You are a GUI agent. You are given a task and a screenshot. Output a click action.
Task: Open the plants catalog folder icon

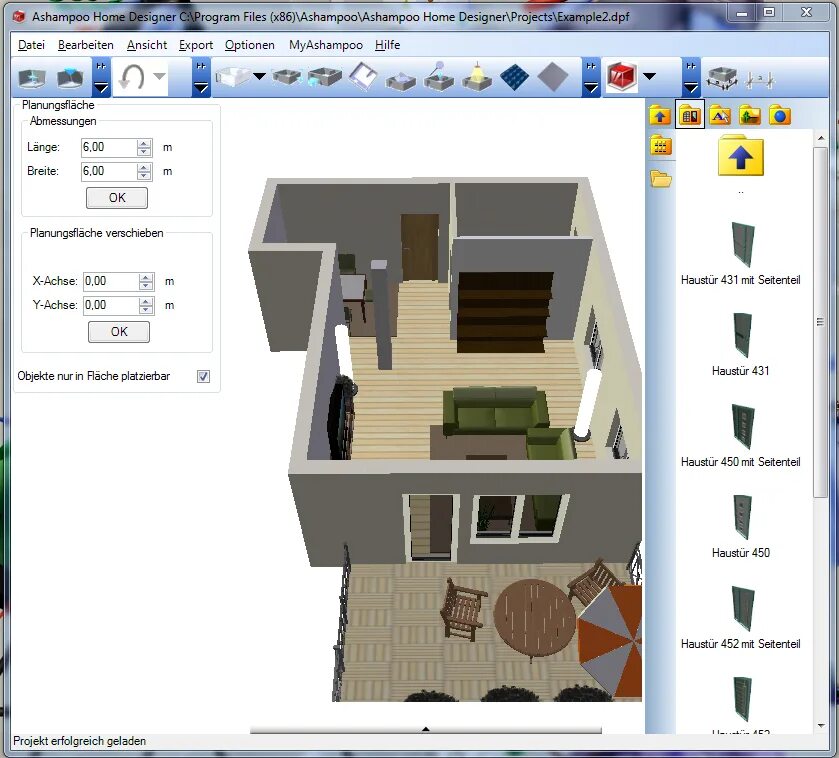tap(750, 115)
